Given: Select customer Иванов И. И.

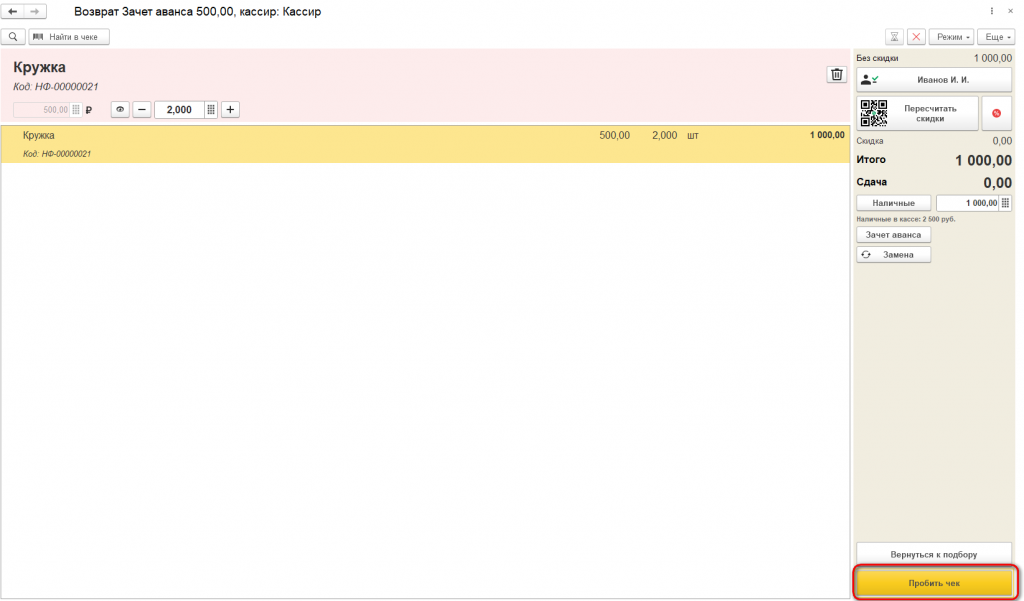Looking at the screenshot, I should (x=934, y=80).
